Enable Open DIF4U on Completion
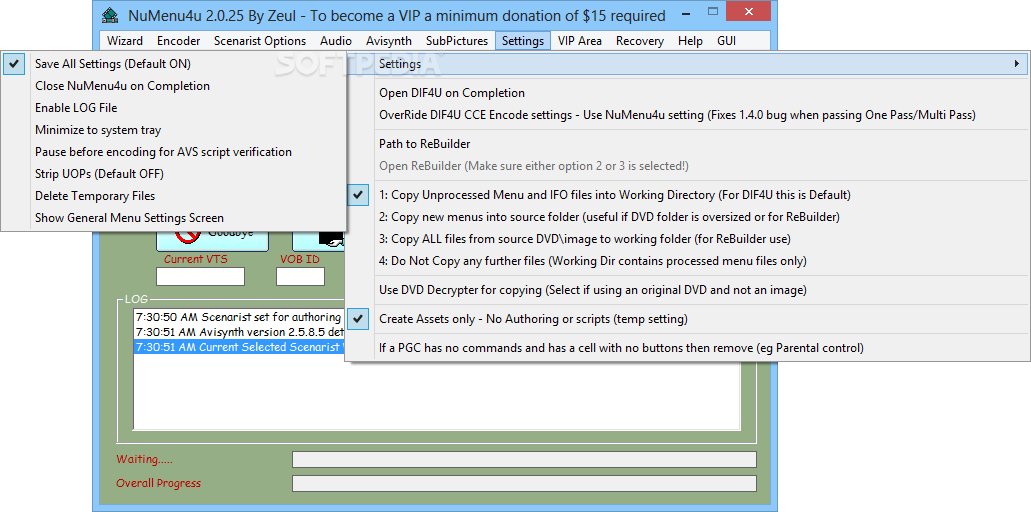 tap(687, 93)
